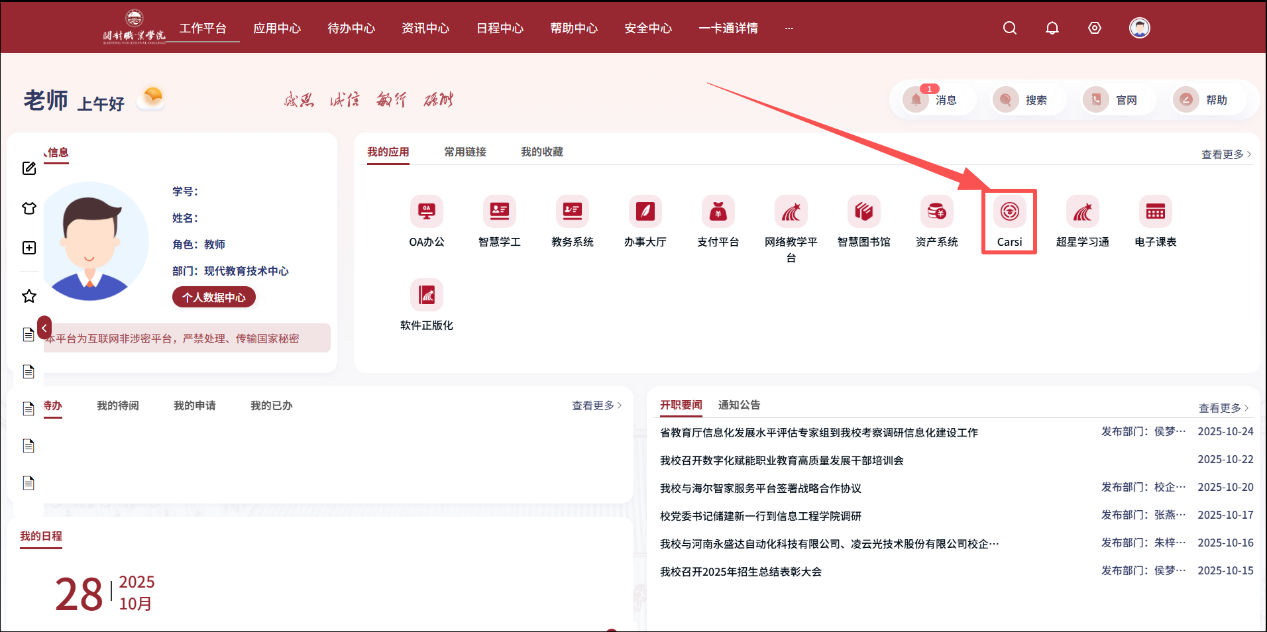This screenshot has width=1267, height=632.
Task: Open the 消息 messages button
Action: pos(932,100)
